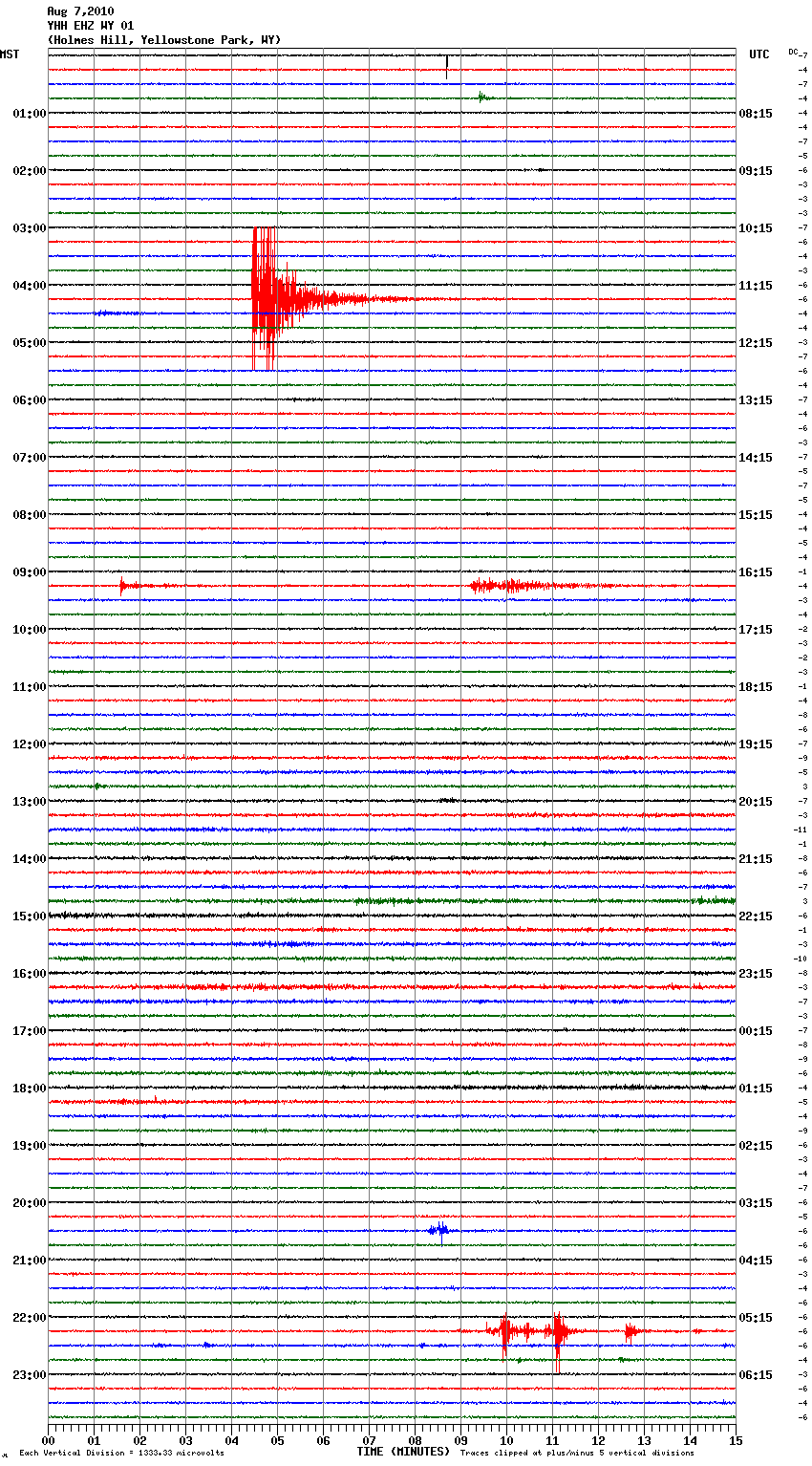Screen dimensions: 812x1466
Task: Click the 14:15 UTC time label
Action: click(x=756, y=458)
